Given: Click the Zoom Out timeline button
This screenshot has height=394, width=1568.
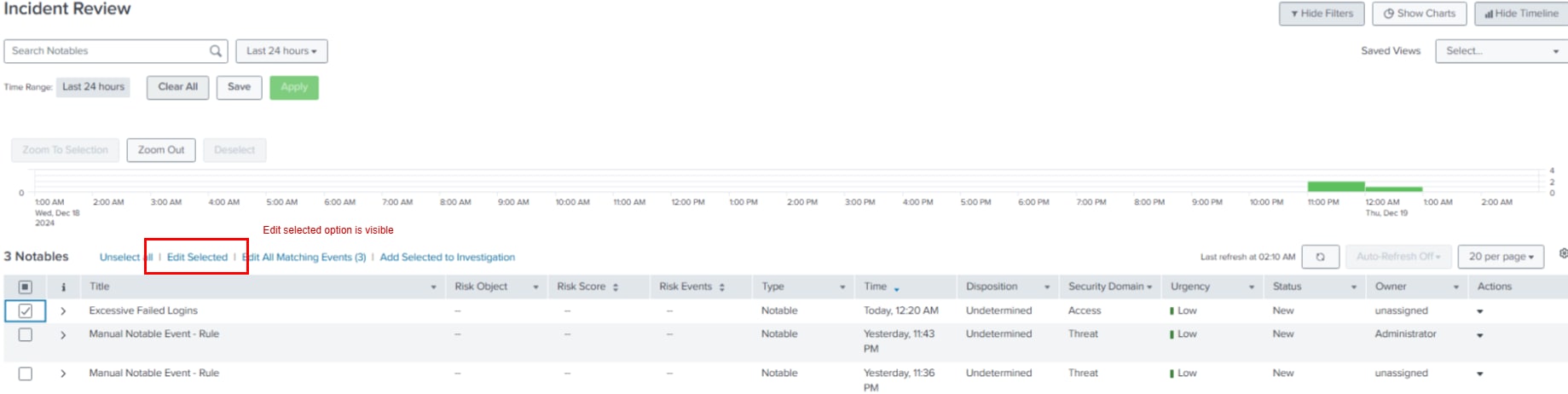Looking at the screenshot, I should (x=161, y=150).
